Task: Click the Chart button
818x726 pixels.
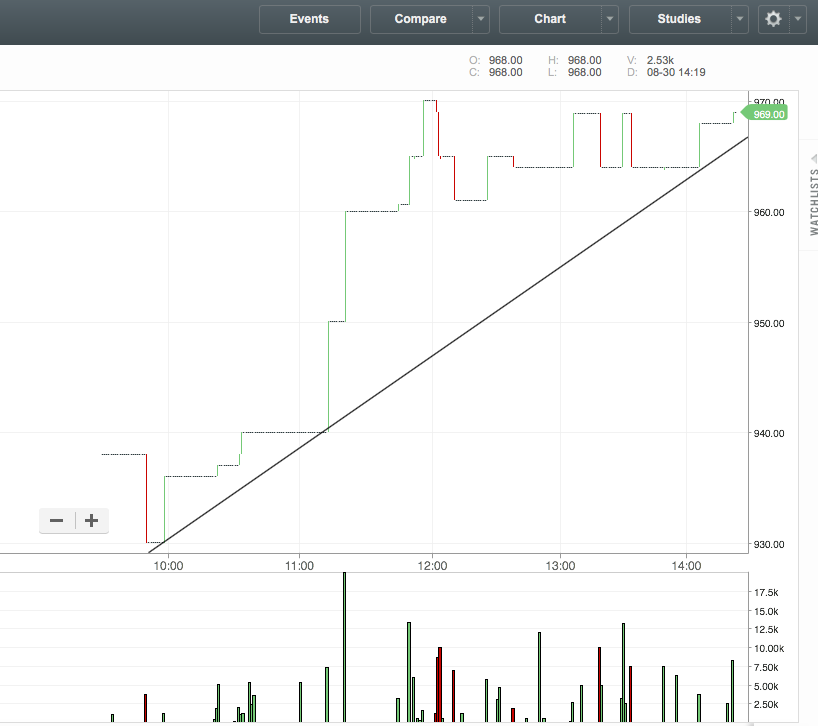Action: [x=550, y=19]
